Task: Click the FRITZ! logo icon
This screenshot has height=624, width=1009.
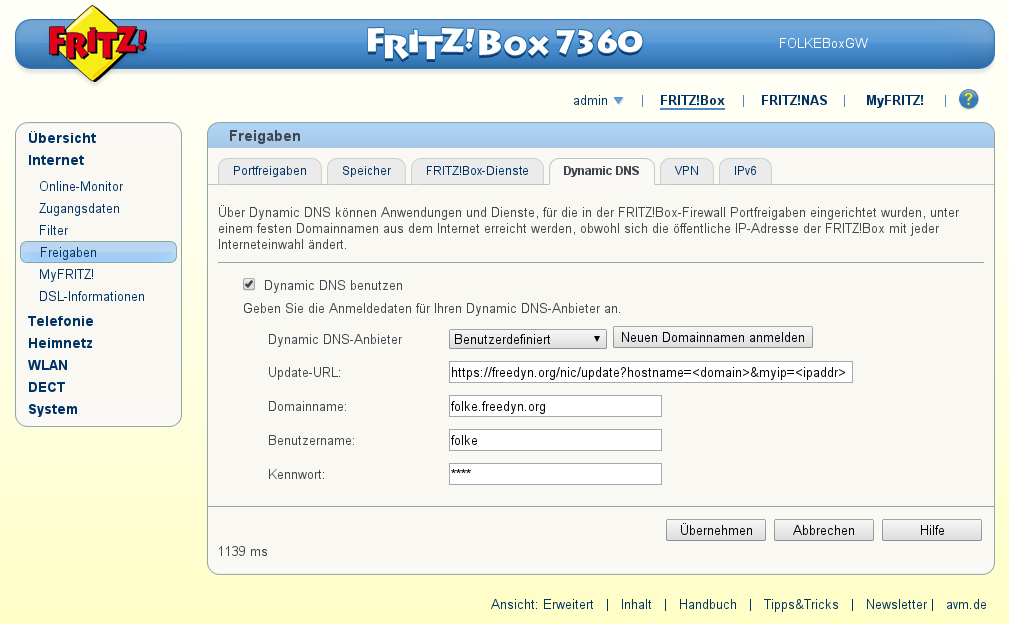Action: (97, 43)
